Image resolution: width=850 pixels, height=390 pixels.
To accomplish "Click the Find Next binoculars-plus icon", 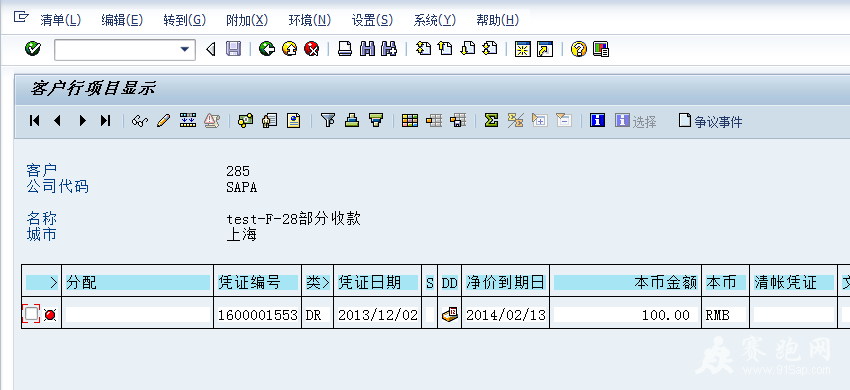I will [389, 49].
